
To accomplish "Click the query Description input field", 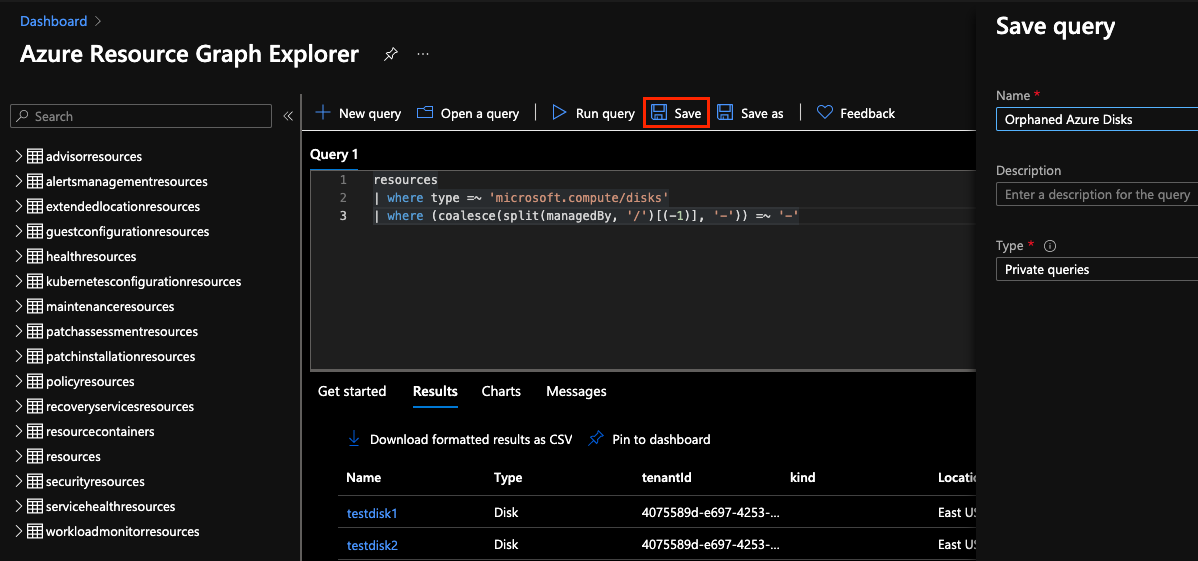I will click(x=1097, y=194).
